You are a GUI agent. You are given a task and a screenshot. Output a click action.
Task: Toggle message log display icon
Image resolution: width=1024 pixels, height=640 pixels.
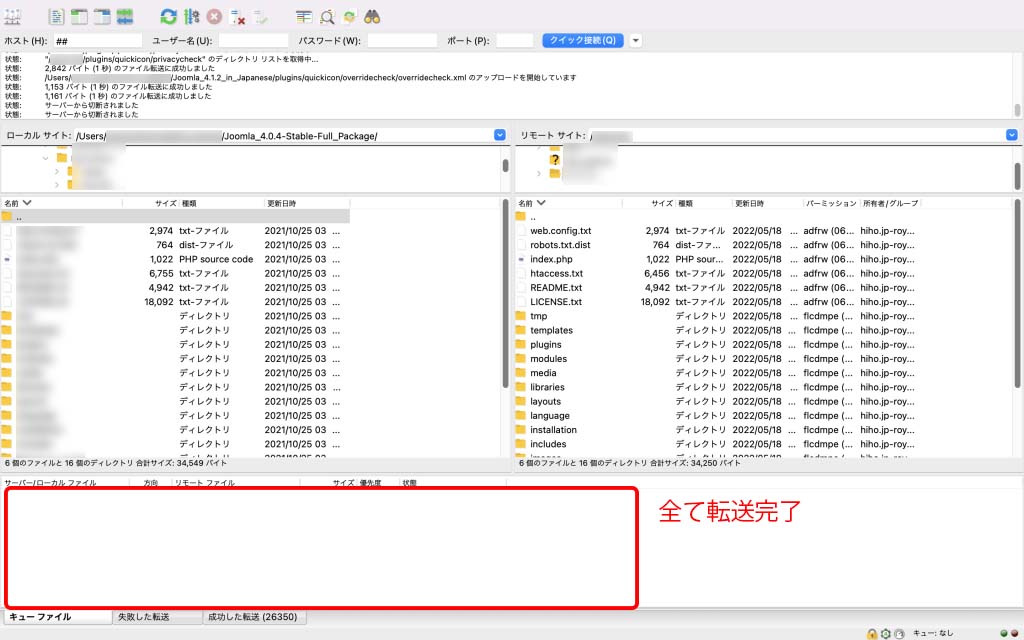pos(57,17)
